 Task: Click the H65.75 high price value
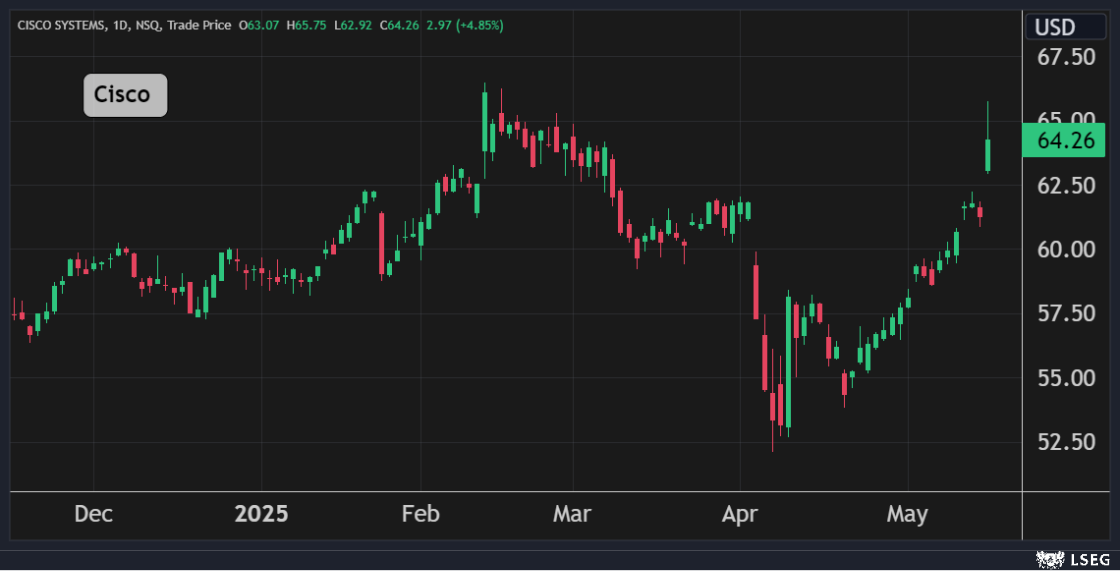(308, 25)
